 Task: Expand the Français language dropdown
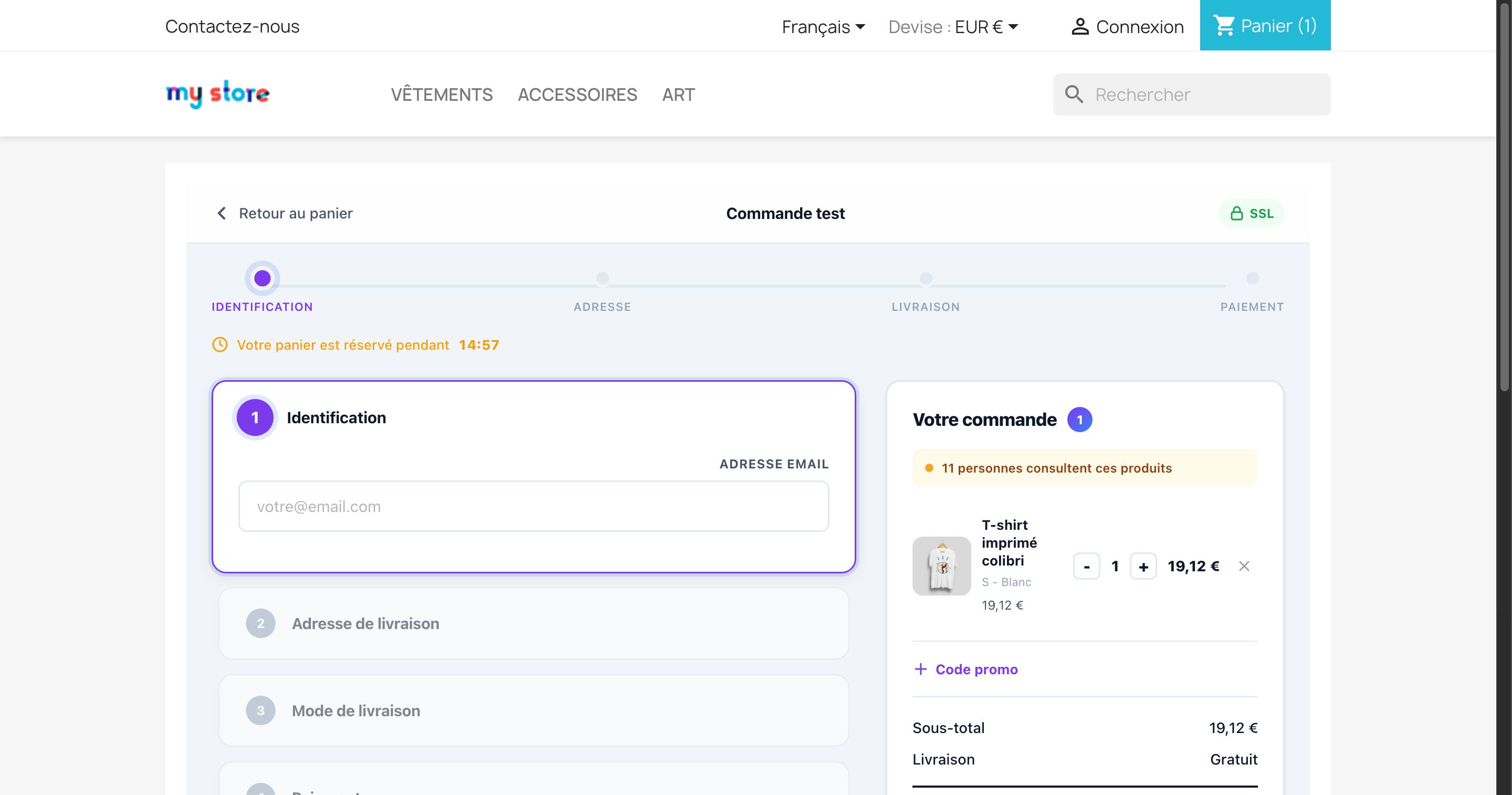pyautogui.click(x=823, y=27)
